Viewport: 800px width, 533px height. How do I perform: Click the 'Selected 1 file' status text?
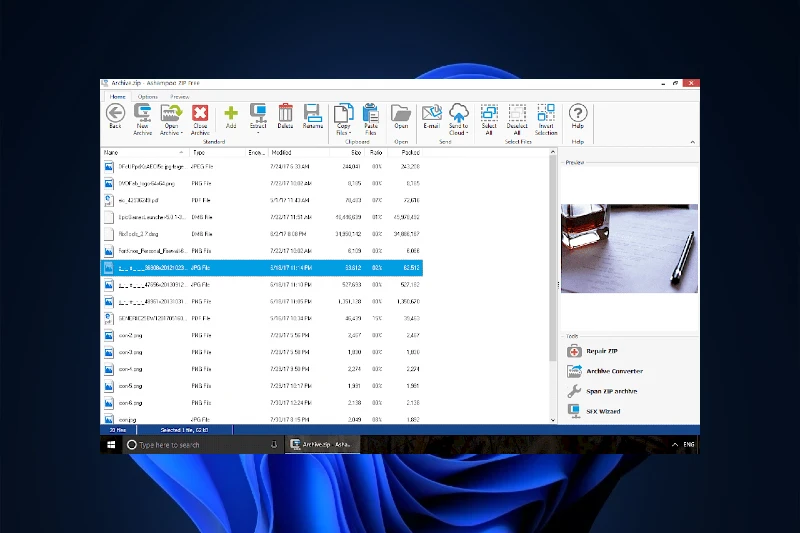184,430
